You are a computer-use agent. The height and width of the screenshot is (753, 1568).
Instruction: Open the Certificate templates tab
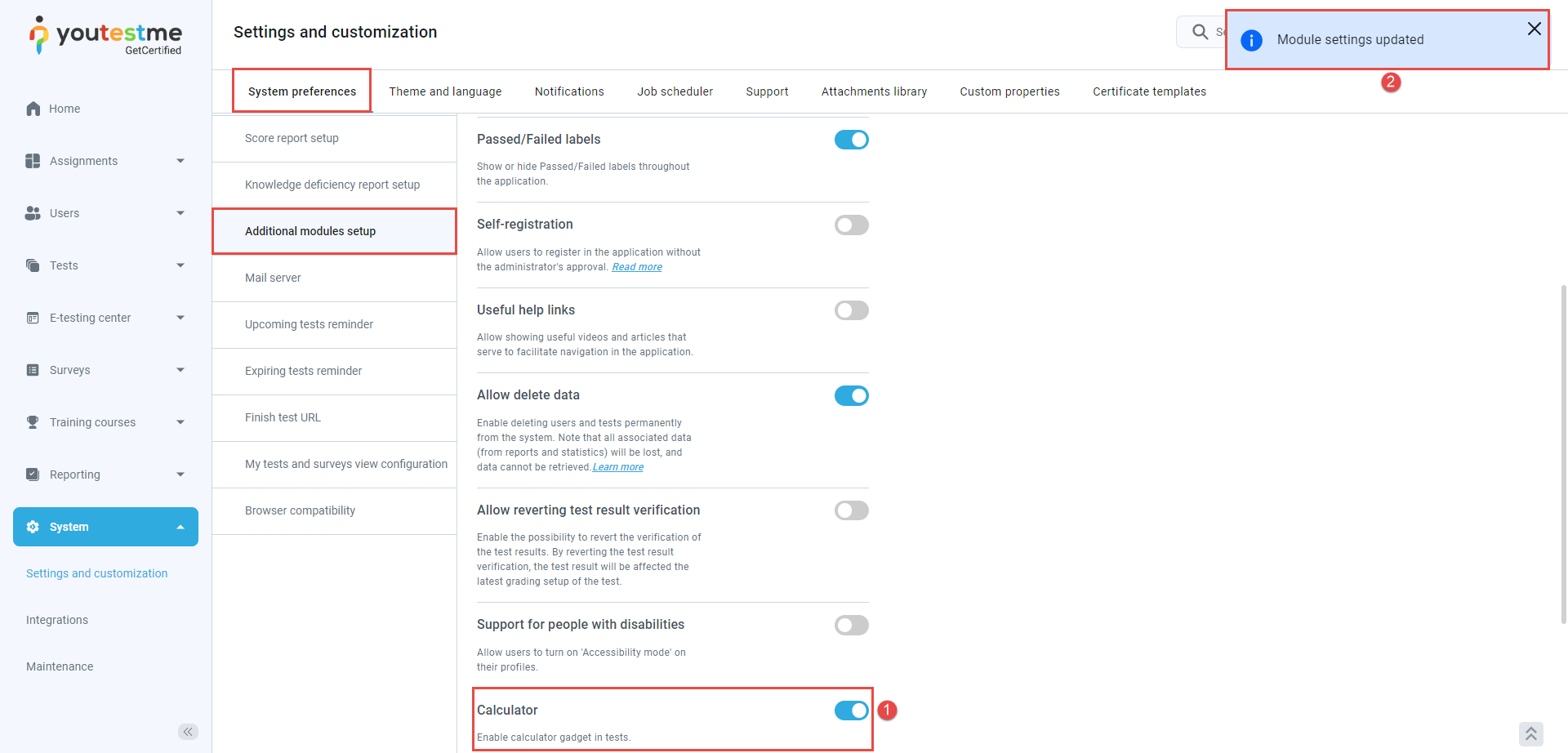pyautogui.click(x=1149, y=91)
